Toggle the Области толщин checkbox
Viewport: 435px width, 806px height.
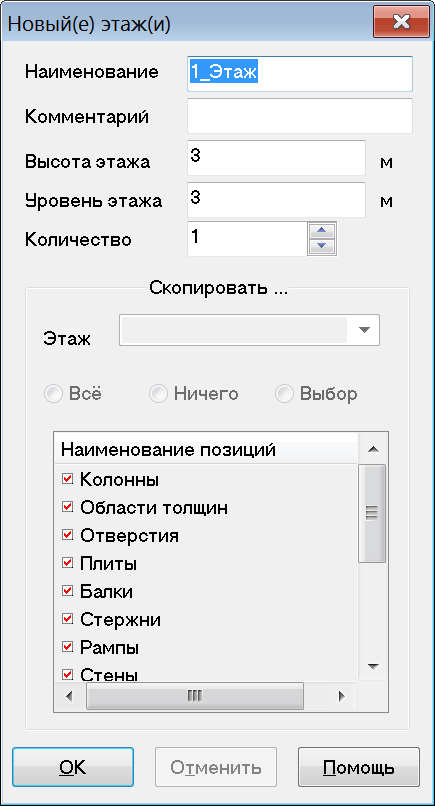67,507
